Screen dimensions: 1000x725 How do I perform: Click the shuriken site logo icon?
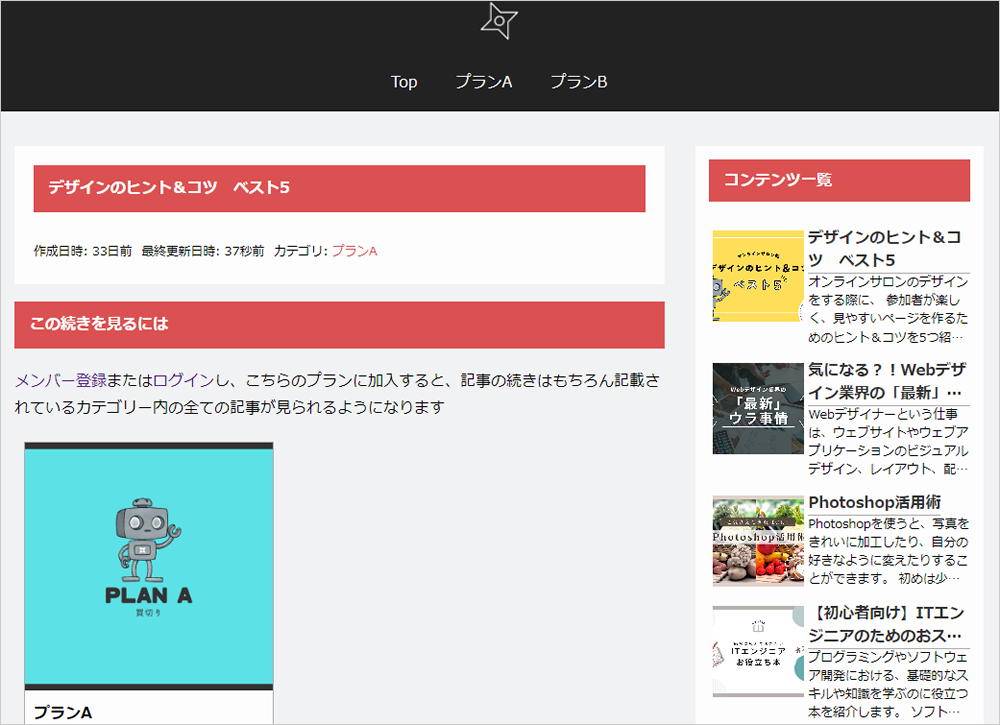coord(499,21)
